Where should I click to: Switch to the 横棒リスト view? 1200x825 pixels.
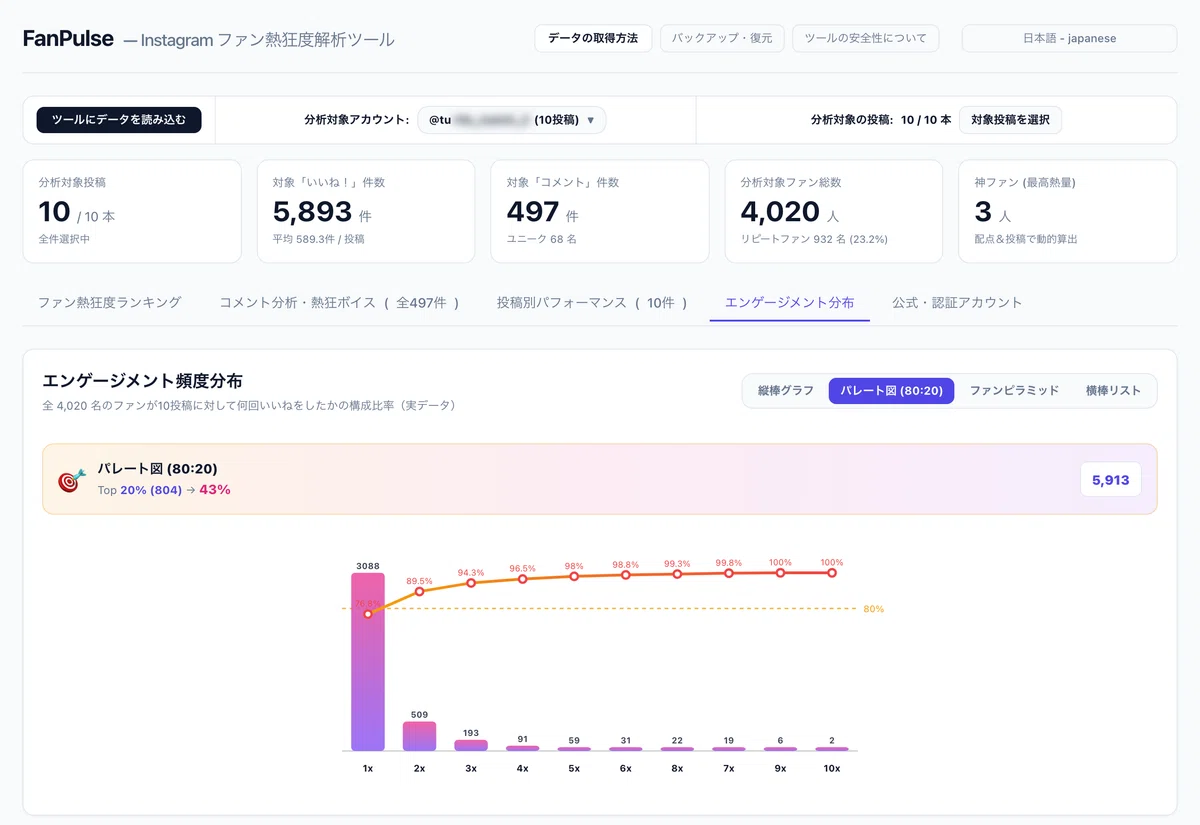tap(1113, 391)
